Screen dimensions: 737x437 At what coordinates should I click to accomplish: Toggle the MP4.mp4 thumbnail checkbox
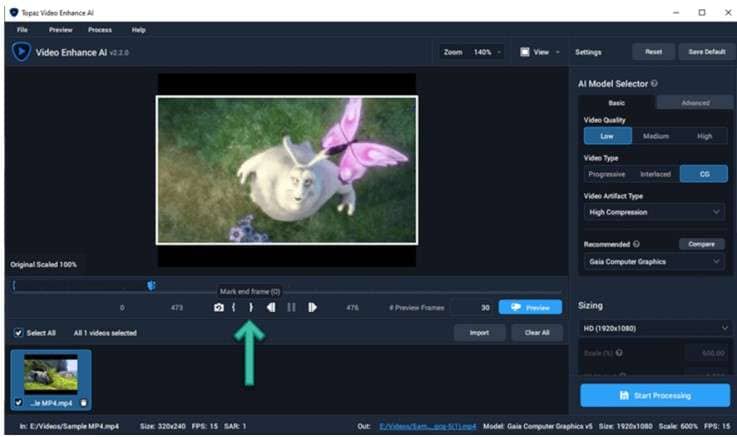coord(18,403)
